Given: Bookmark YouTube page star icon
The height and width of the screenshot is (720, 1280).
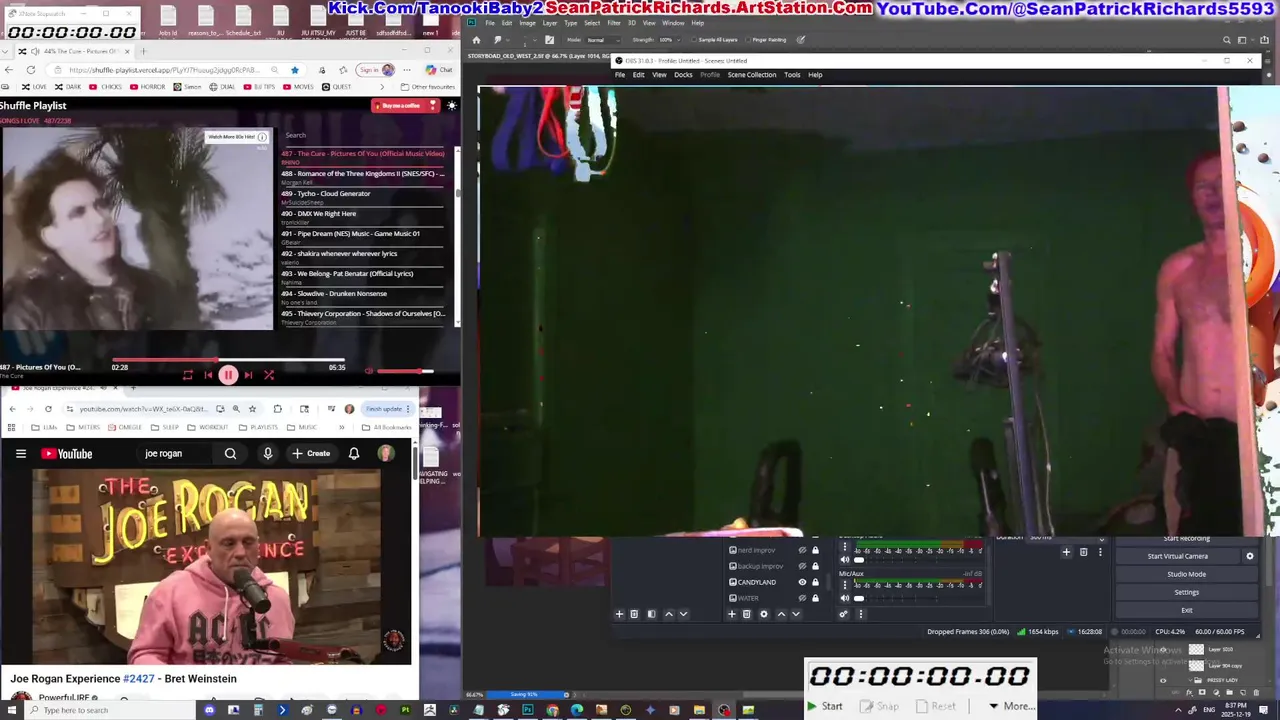Looking at the screenshot, I should pyautogui.click(x=252, y=409).
